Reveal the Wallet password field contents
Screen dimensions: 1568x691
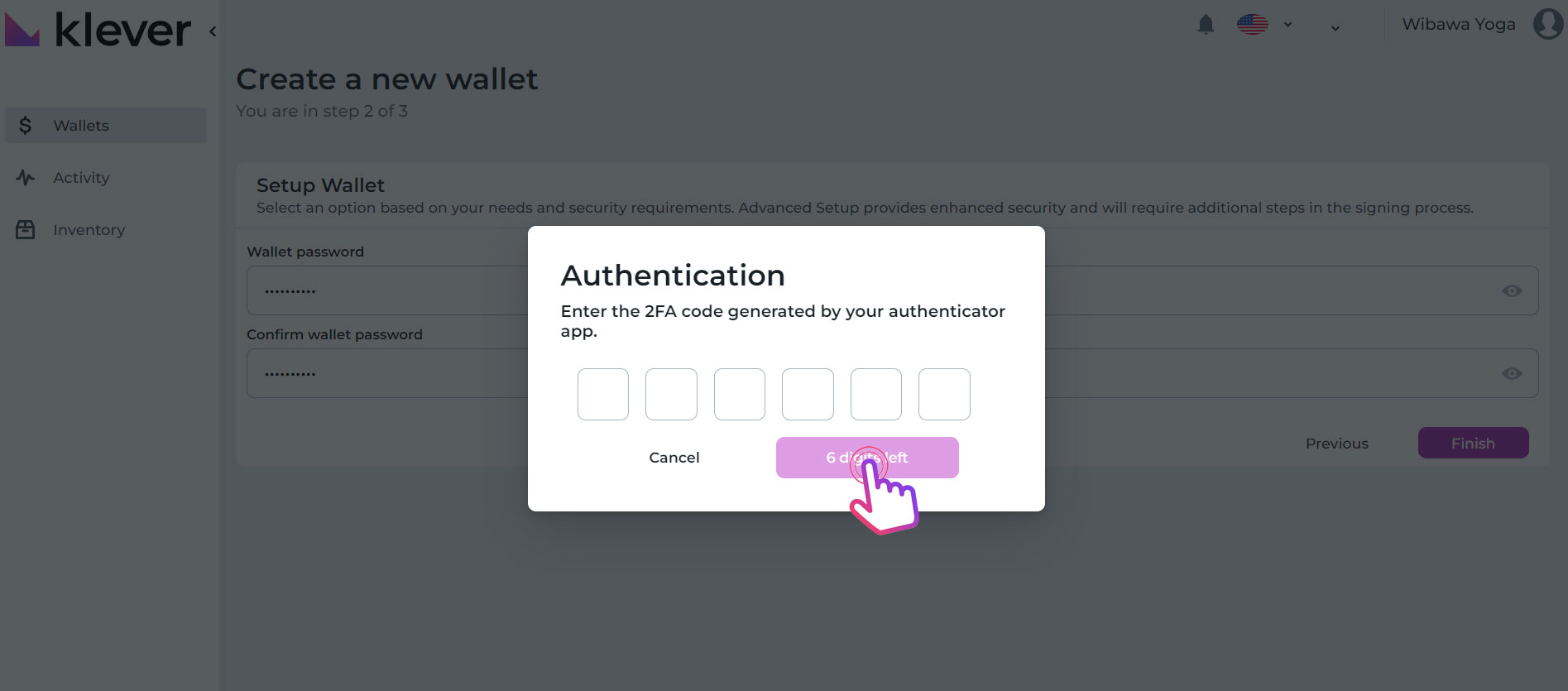1513,290
